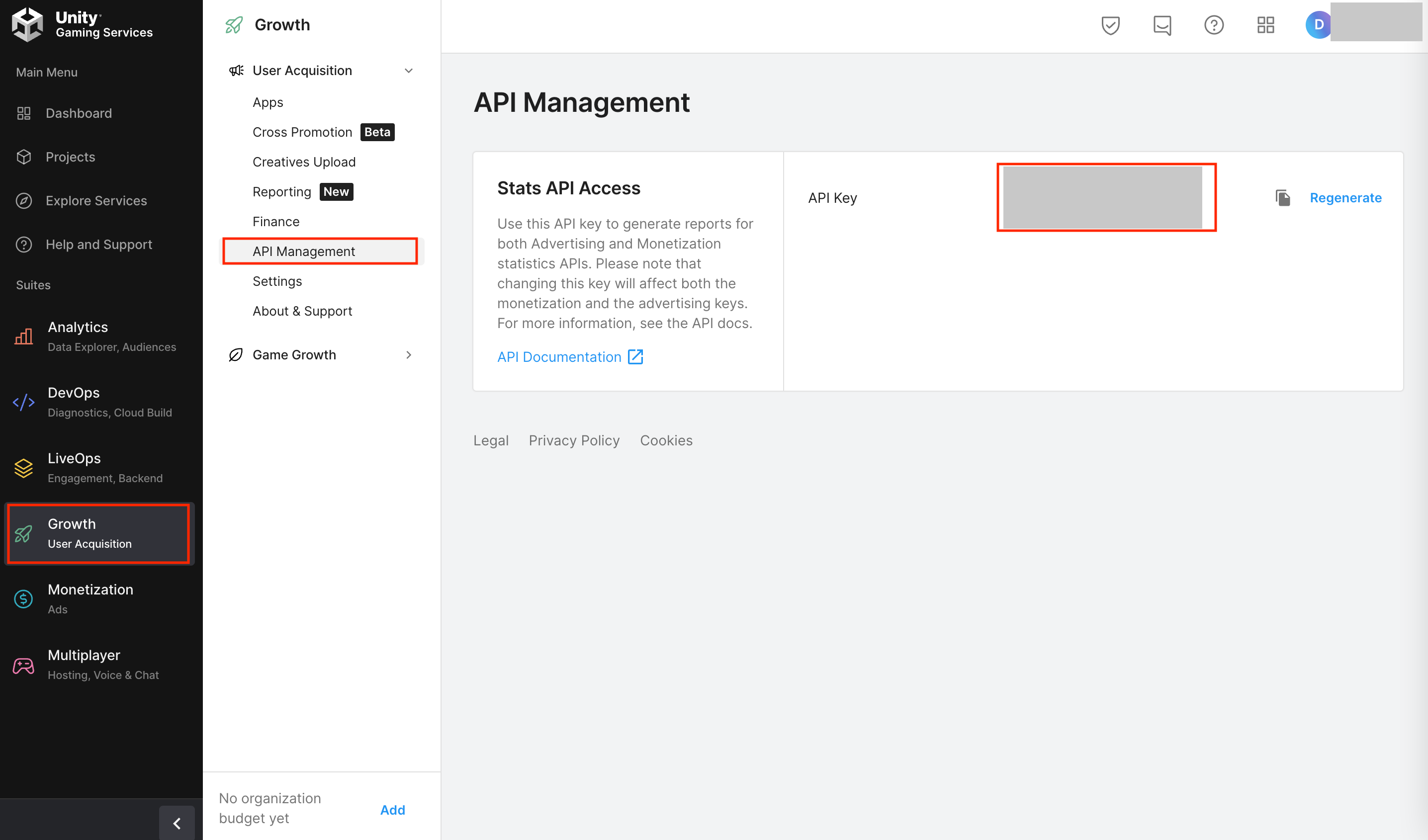
Task: Click the external link icon beside API Documentation
Action: coord(635,357)
